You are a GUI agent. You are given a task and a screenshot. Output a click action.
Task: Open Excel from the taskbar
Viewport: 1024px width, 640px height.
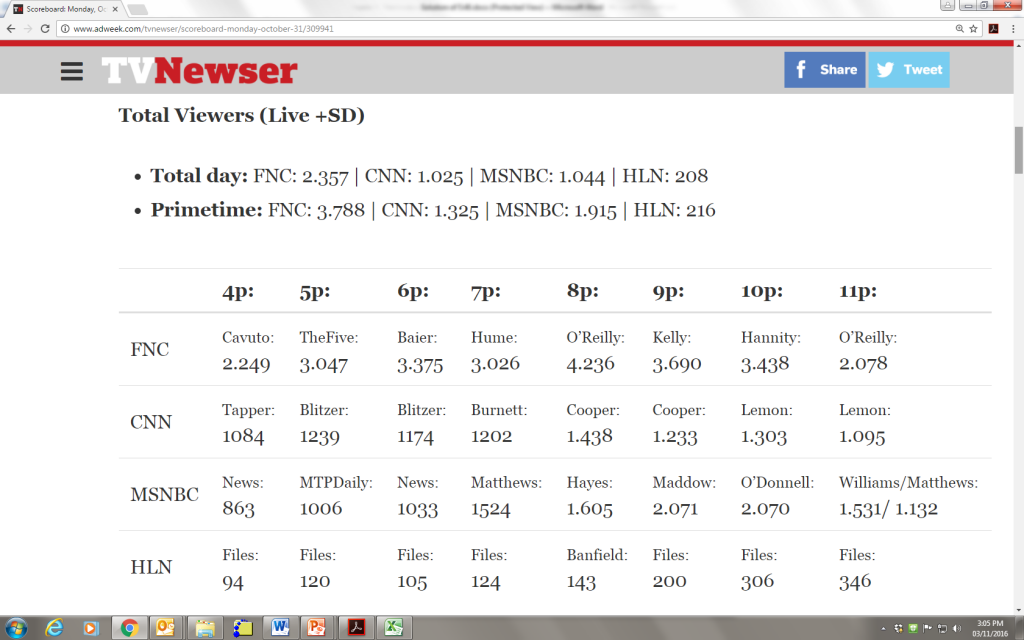pos(395,627)
